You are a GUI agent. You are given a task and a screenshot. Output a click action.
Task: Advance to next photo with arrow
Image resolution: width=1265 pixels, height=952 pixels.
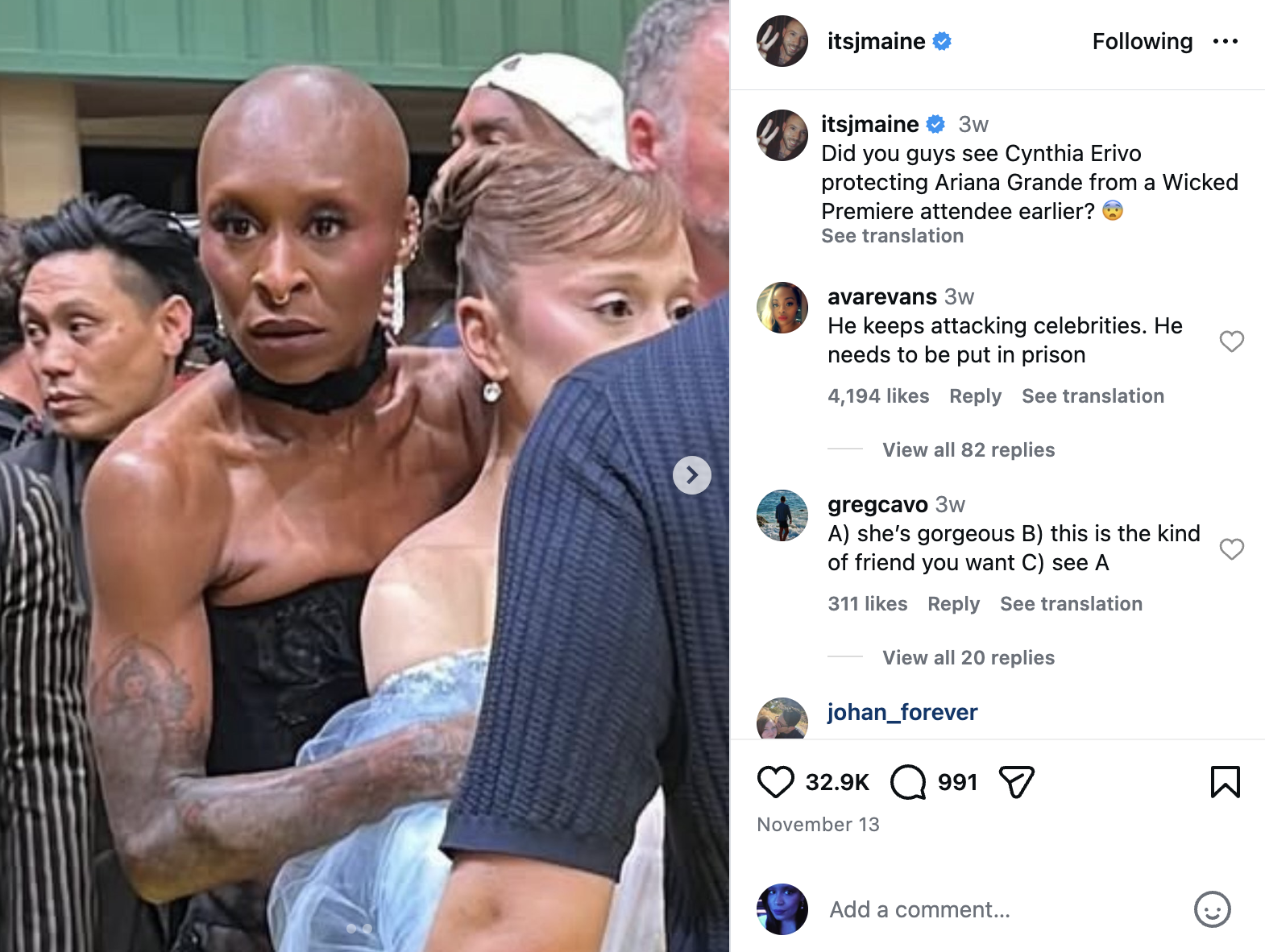[x=692, y=475]
